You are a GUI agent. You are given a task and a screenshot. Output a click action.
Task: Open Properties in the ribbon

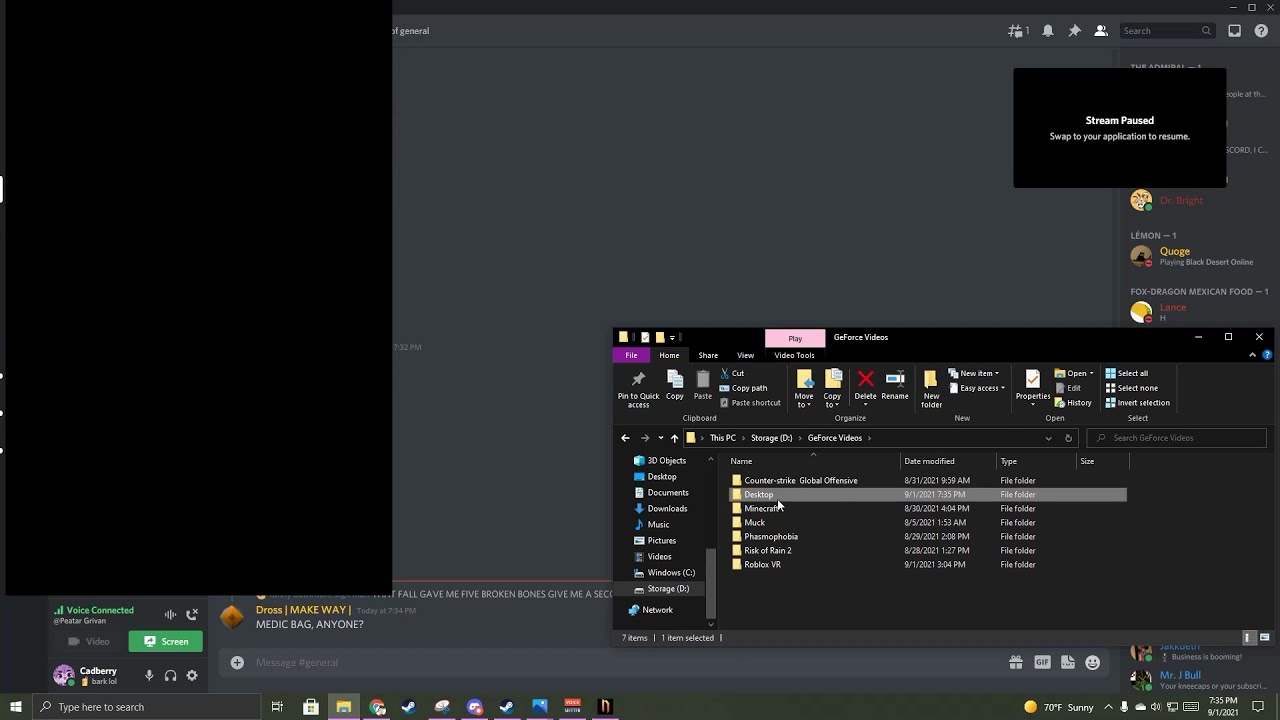[1033, 386]
